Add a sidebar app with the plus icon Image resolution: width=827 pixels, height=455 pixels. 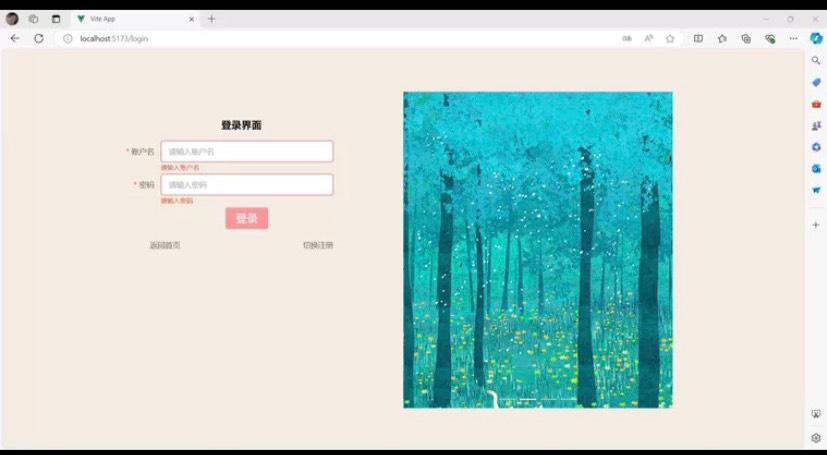tap(816, 225)
